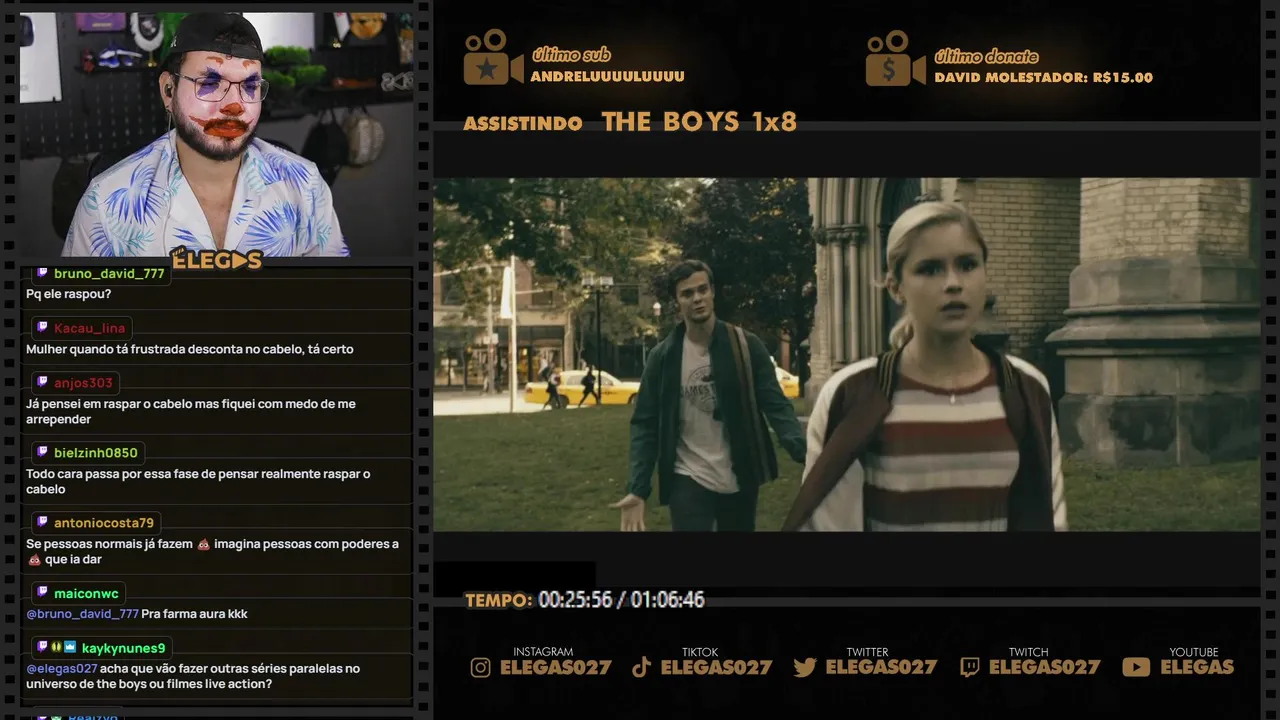This screenshot has height=720, width=1280.
Task: Click the streamer webcam feed
Action: (216, 134)
